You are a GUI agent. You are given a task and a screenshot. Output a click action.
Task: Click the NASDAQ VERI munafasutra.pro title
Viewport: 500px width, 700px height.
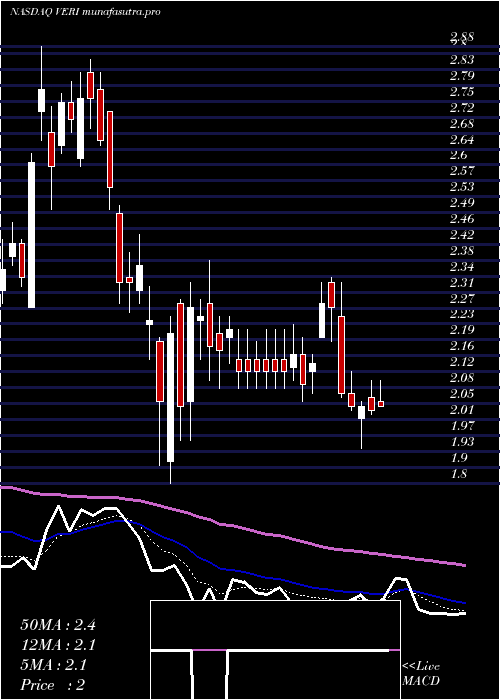click(85, 12)
